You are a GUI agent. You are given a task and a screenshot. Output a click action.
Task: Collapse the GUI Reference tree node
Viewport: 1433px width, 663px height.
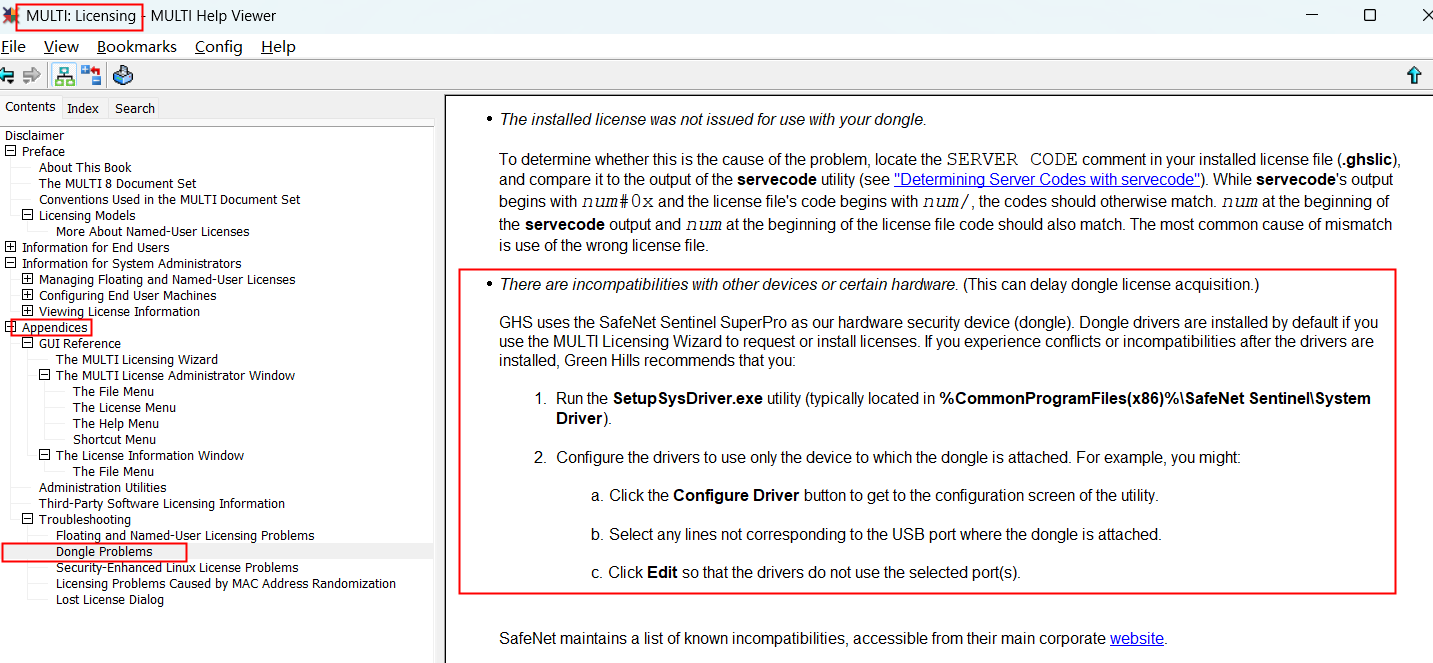28,343
